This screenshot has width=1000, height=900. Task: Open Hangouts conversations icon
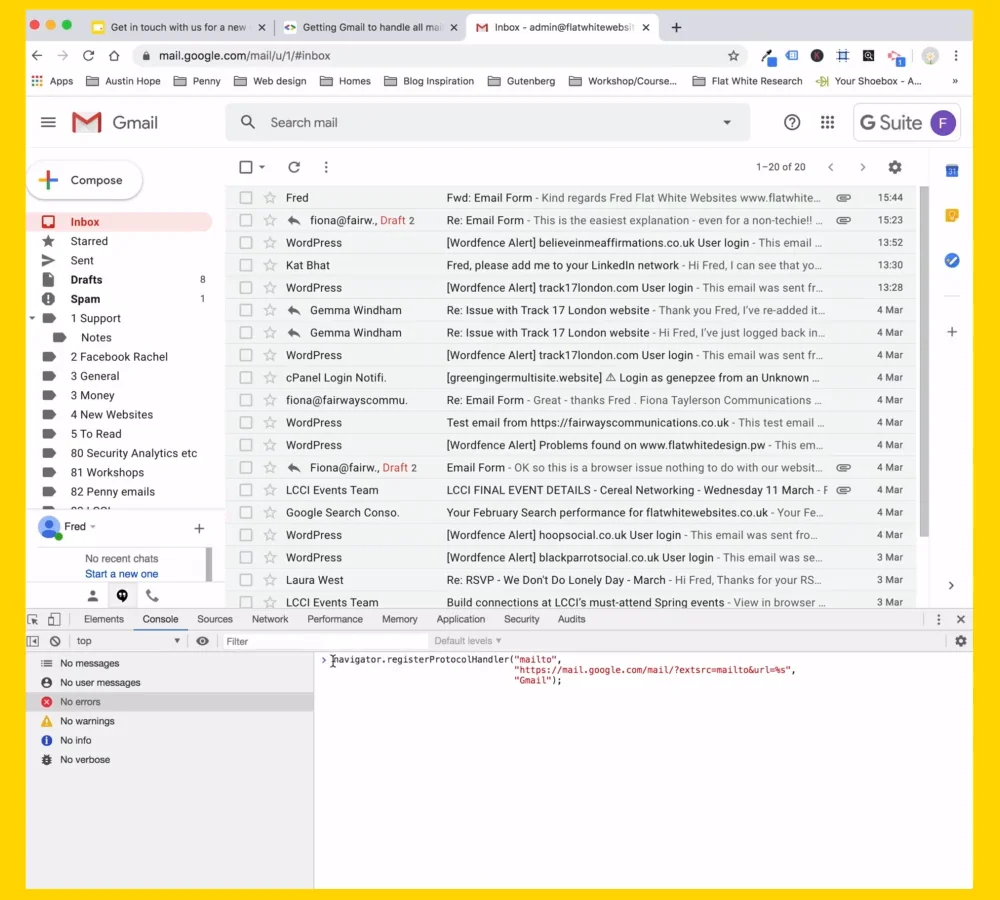tap(122, 596)
